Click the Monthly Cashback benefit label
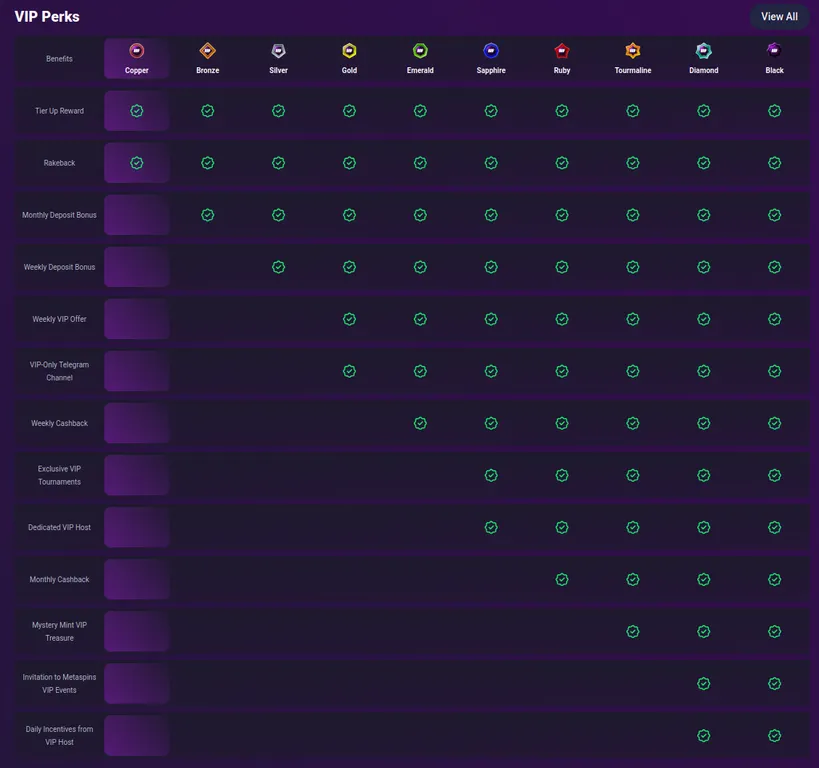The width and height of the screenshot is (819, 768). 60,579
